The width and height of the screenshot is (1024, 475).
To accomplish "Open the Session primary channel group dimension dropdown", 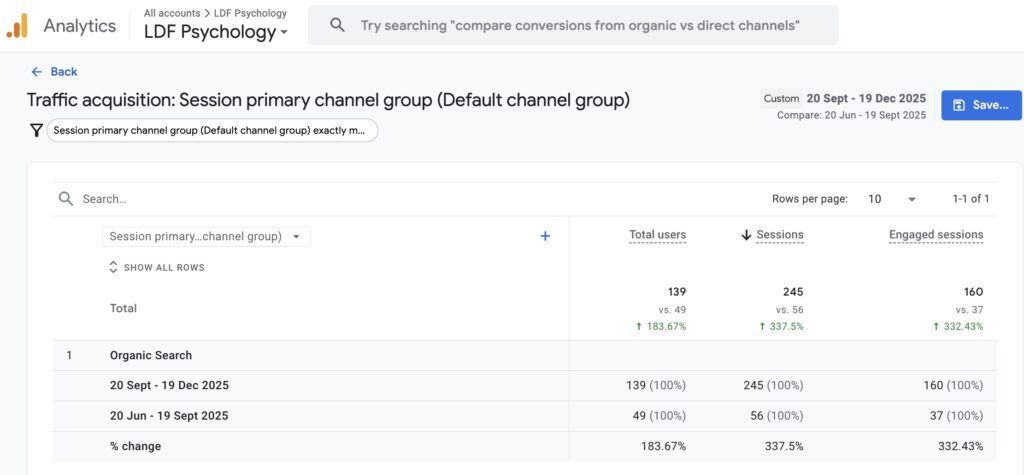I will (x=206, y=237).
